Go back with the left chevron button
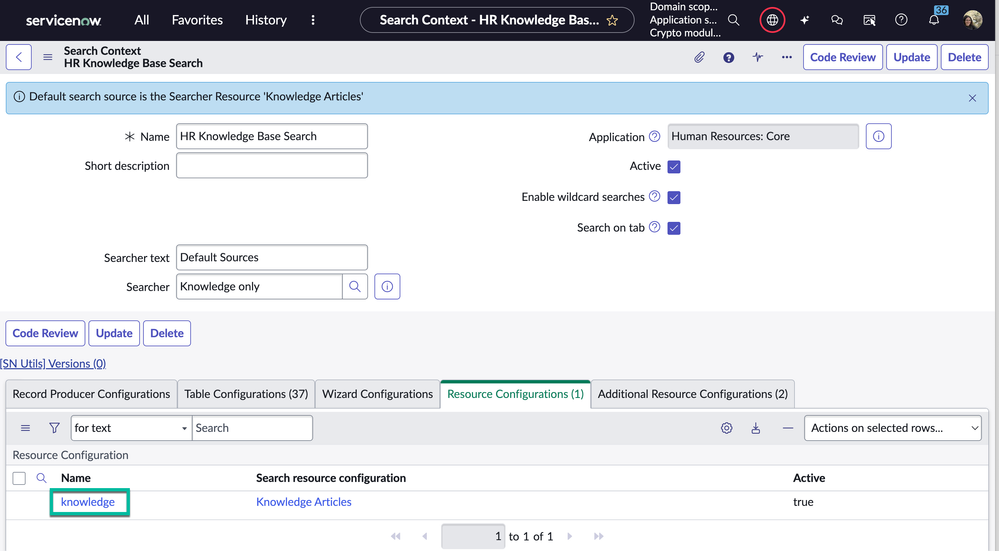The height and width of the screenshot is (551, 999). (x=19, y=57)
